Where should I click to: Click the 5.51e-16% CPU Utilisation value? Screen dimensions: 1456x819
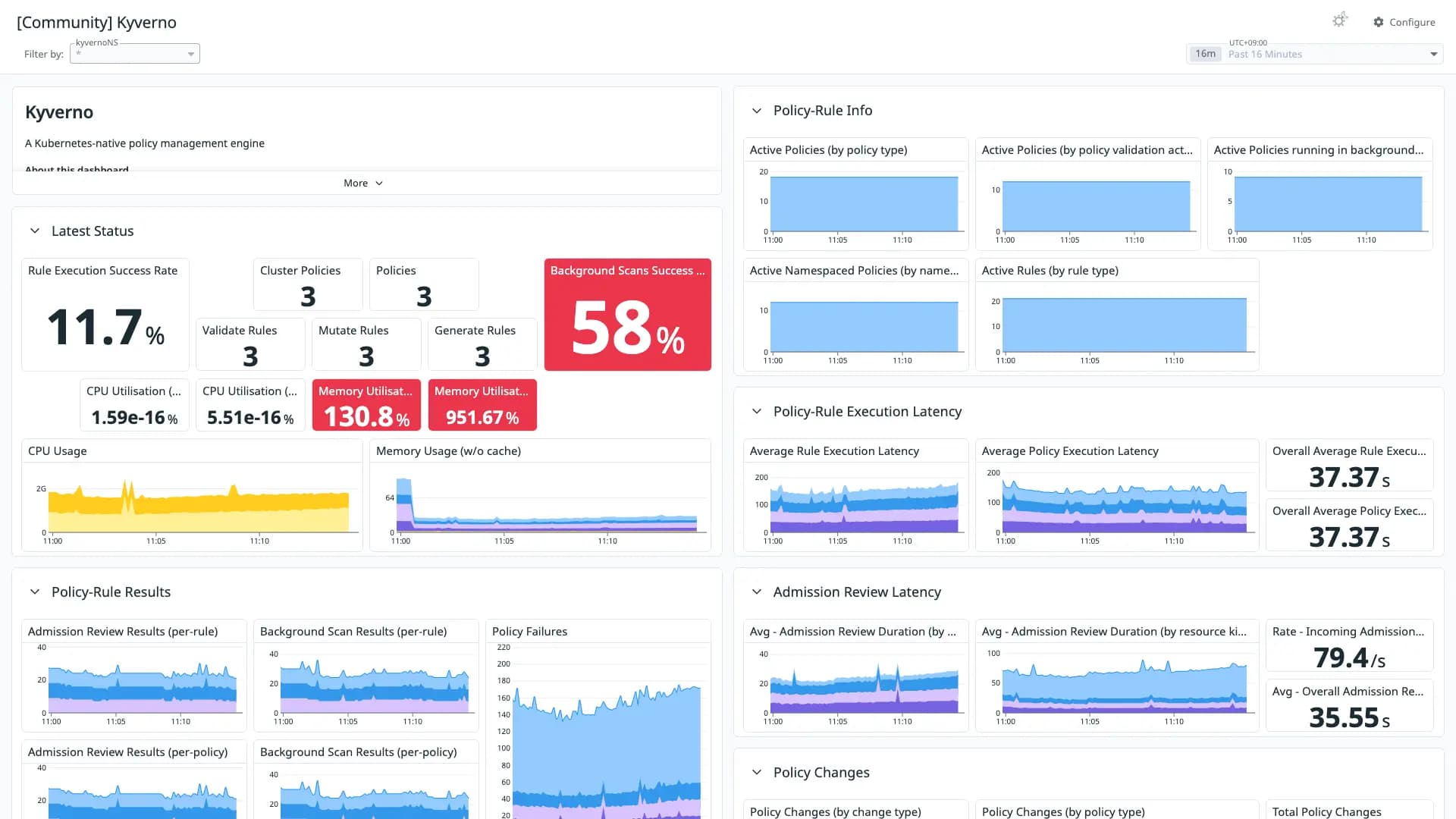tap(250, 418)
